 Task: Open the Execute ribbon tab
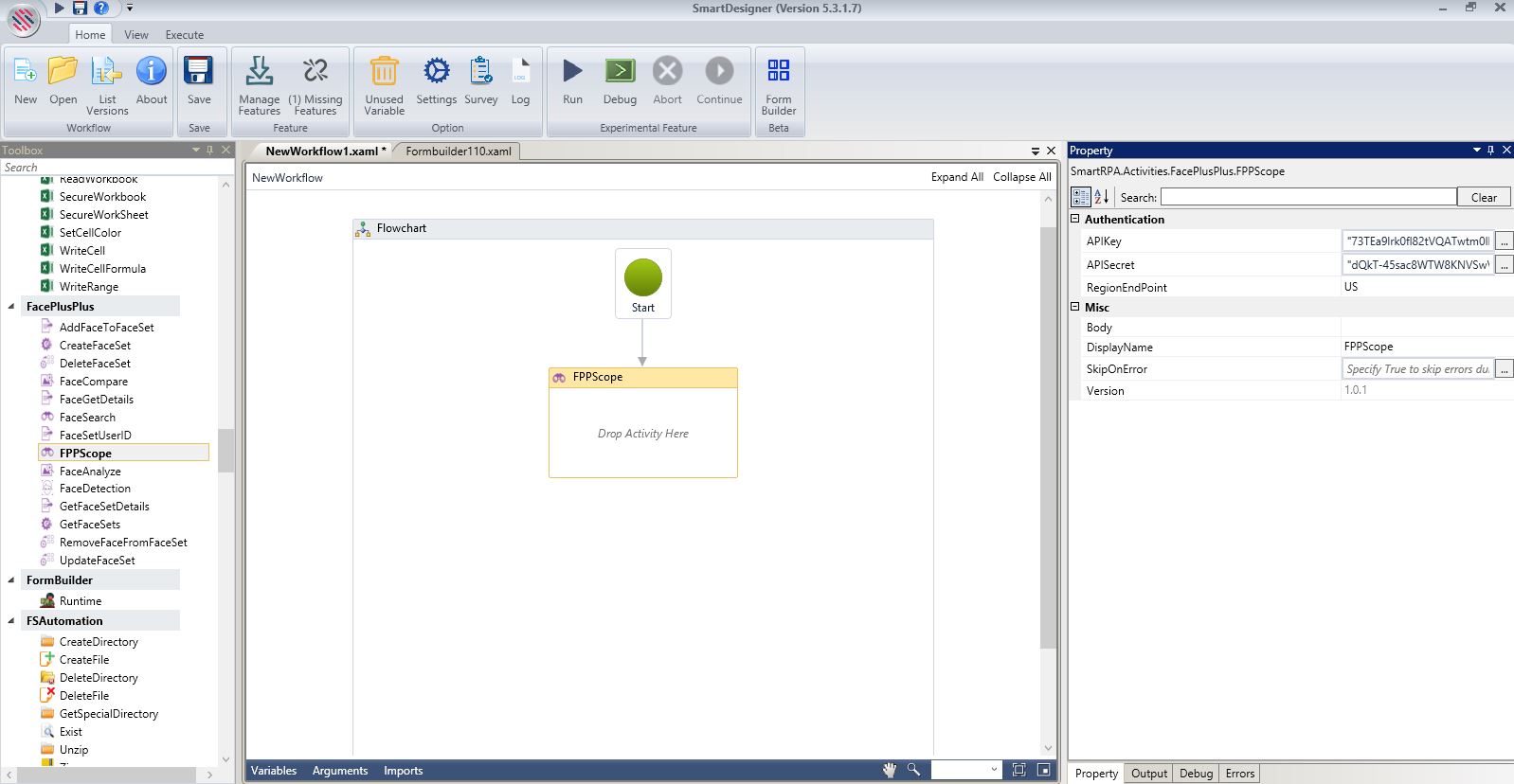tap(184, 35)
